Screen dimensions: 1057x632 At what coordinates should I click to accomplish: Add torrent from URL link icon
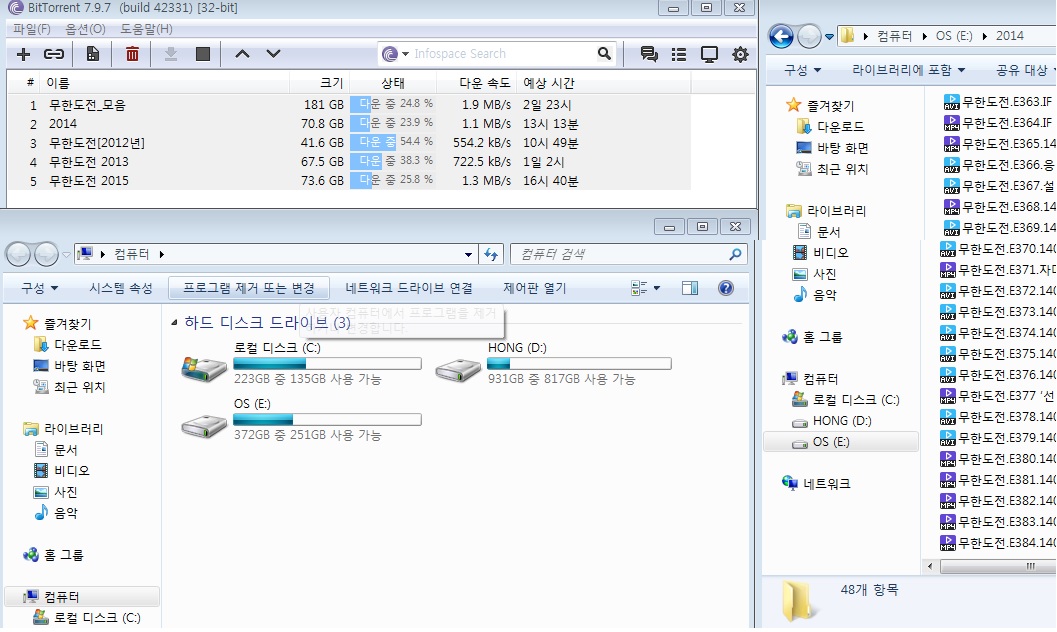point(54,55)
